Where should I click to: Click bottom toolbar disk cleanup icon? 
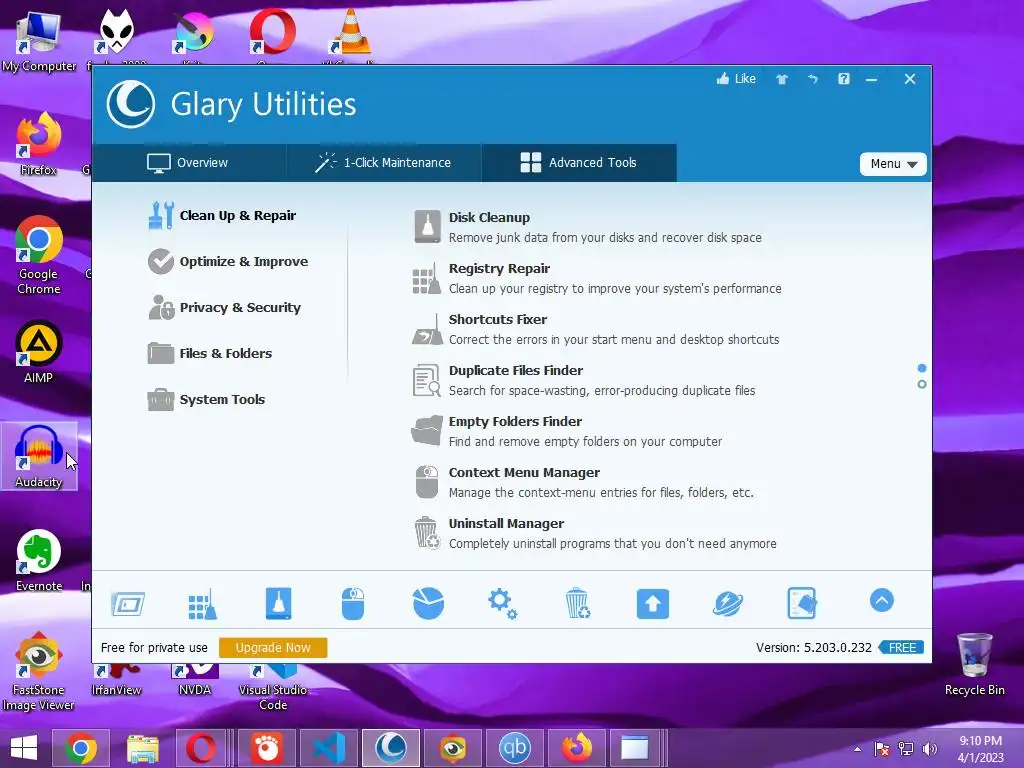[x=278, y=603]
